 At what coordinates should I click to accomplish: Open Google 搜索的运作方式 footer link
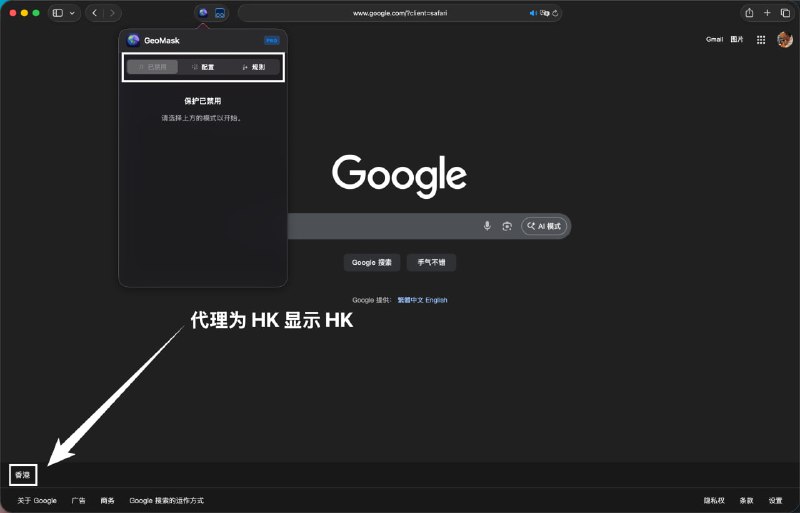pyautogui.click(x=166, y=501)
